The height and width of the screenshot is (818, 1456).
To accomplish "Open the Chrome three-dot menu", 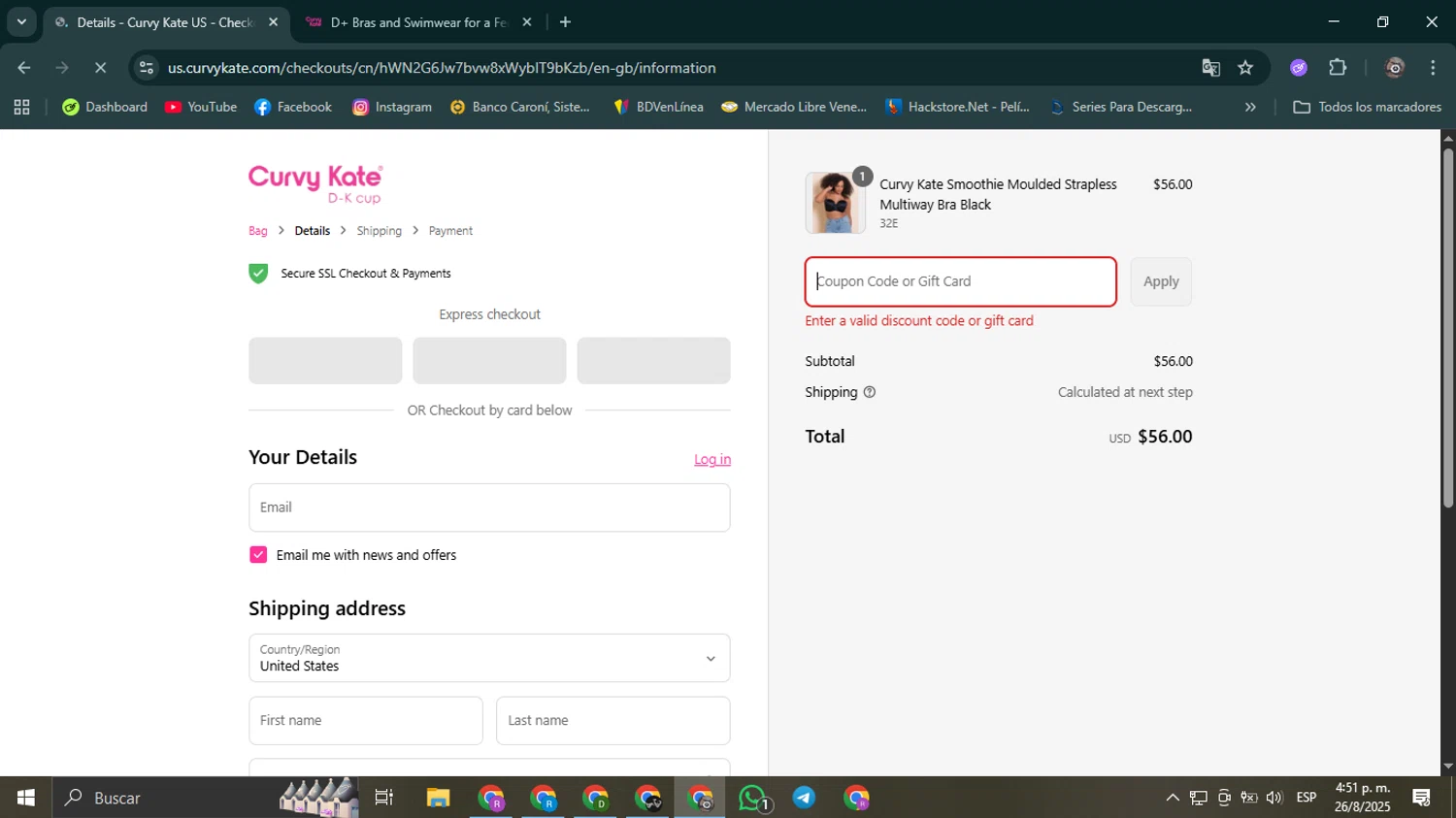I will pos(1433,68).
